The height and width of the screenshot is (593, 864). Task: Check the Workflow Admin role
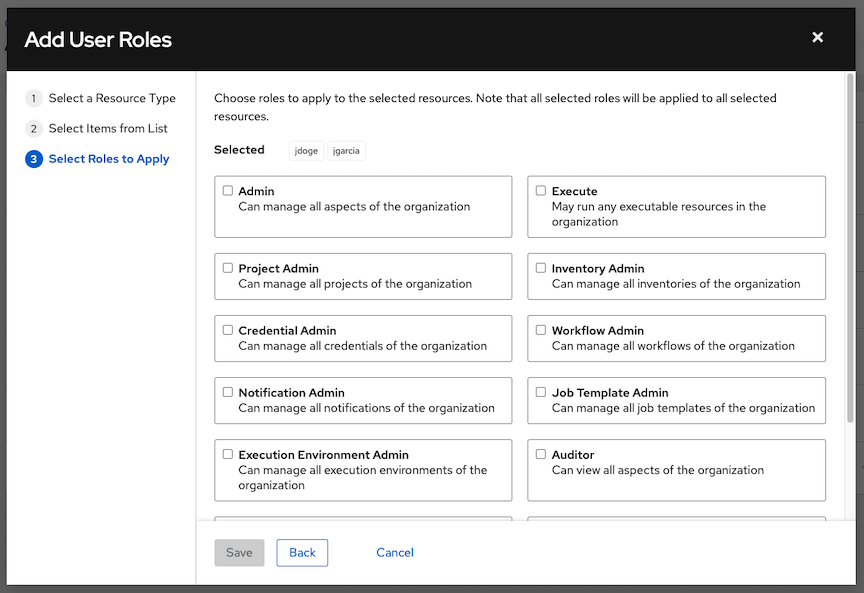(540, 329)
